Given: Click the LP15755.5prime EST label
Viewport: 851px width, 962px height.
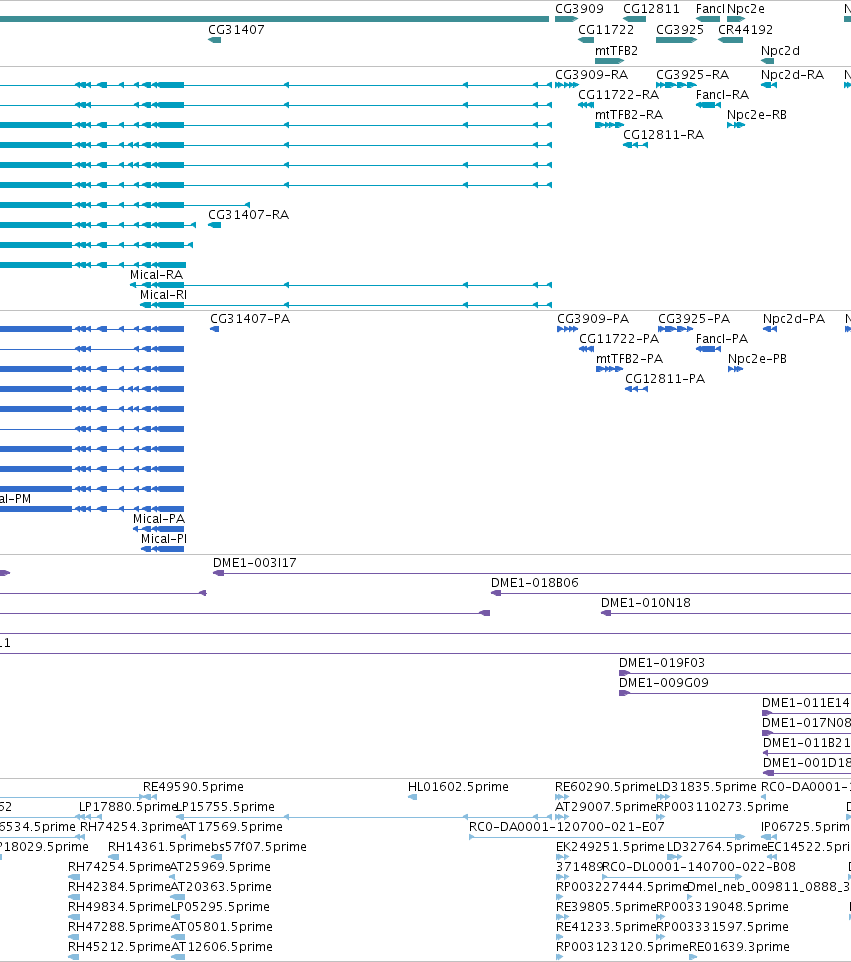Looking at the screenshot, I should pyautogui.click(x=226, y=806).
